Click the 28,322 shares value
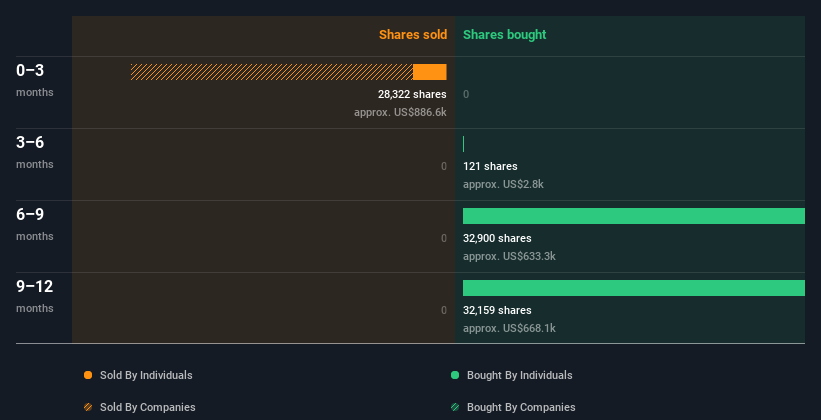Viewport: 821px width, 420px height. 412,94
